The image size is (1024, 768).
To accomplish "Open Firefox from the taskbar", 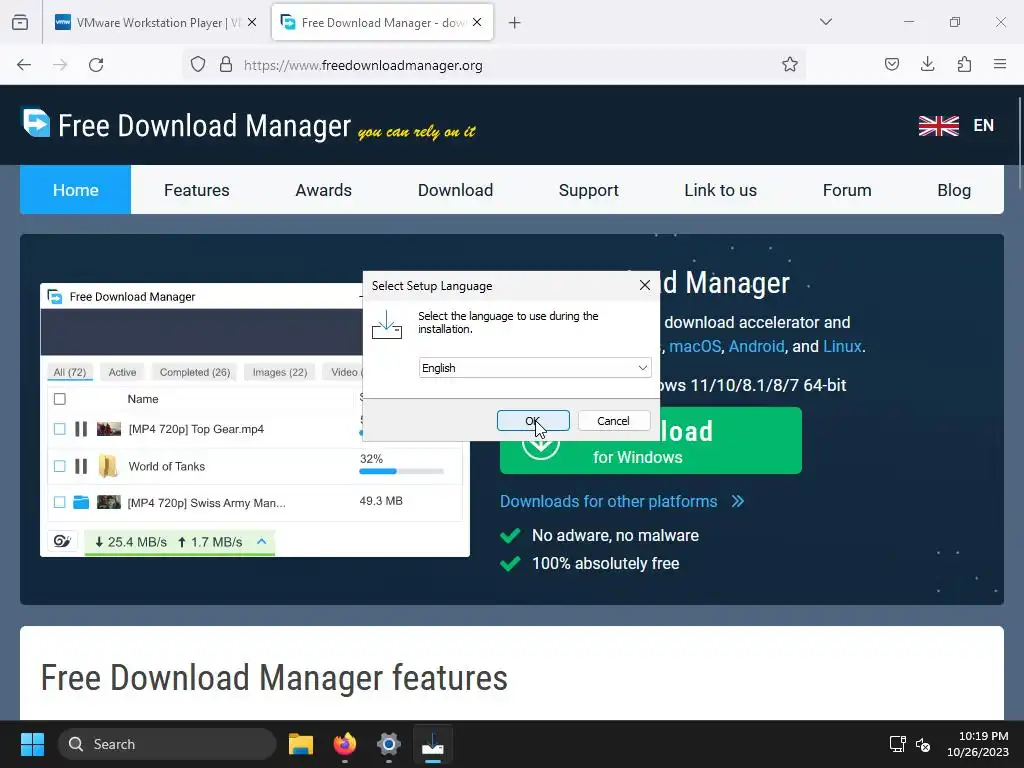I will point(345,744).
